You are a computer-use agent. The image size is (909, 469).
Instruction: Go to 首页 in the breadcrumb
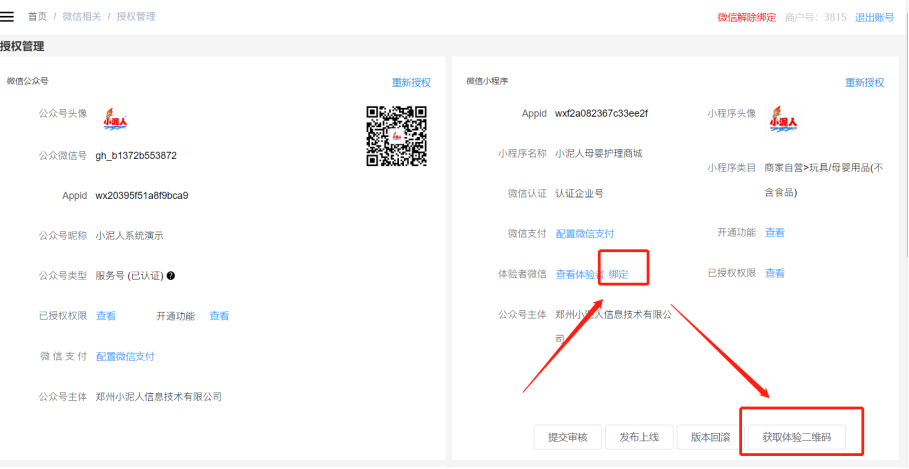[x=37, y=17]
